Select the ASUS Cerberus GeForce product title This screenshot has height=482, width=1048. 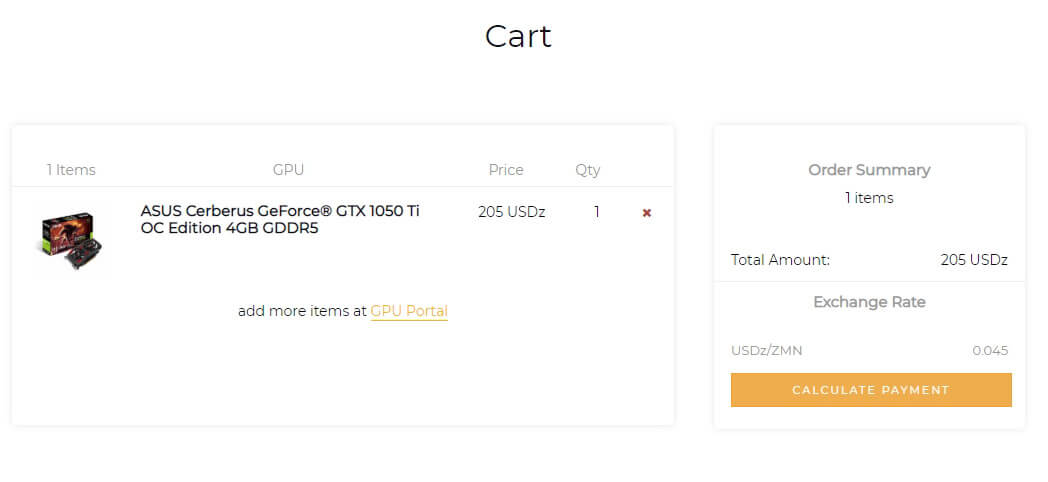pos(280,220)
